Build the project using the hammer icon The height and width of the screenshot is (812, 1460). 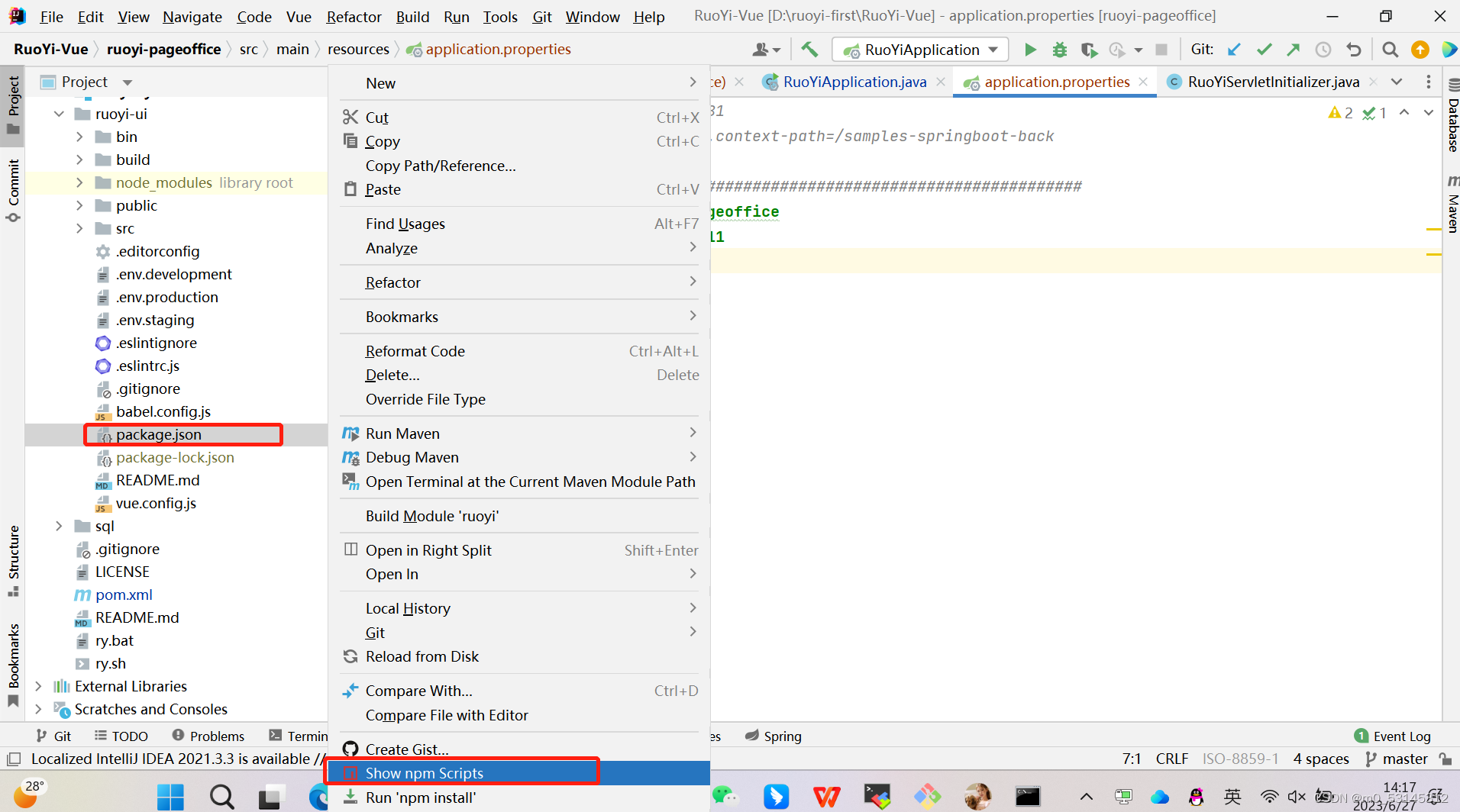[810, 49]
